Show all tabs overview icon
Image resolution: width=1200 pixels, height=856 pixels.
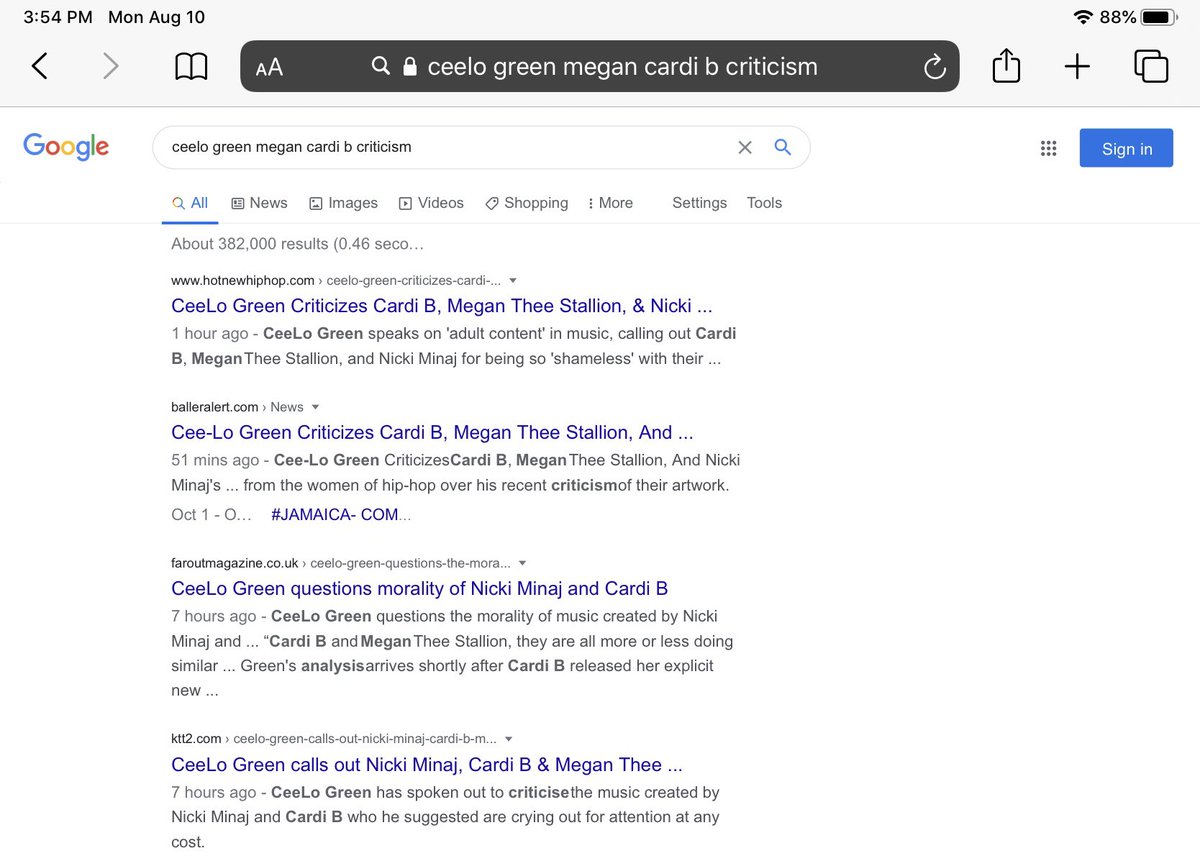(1151, 66)
